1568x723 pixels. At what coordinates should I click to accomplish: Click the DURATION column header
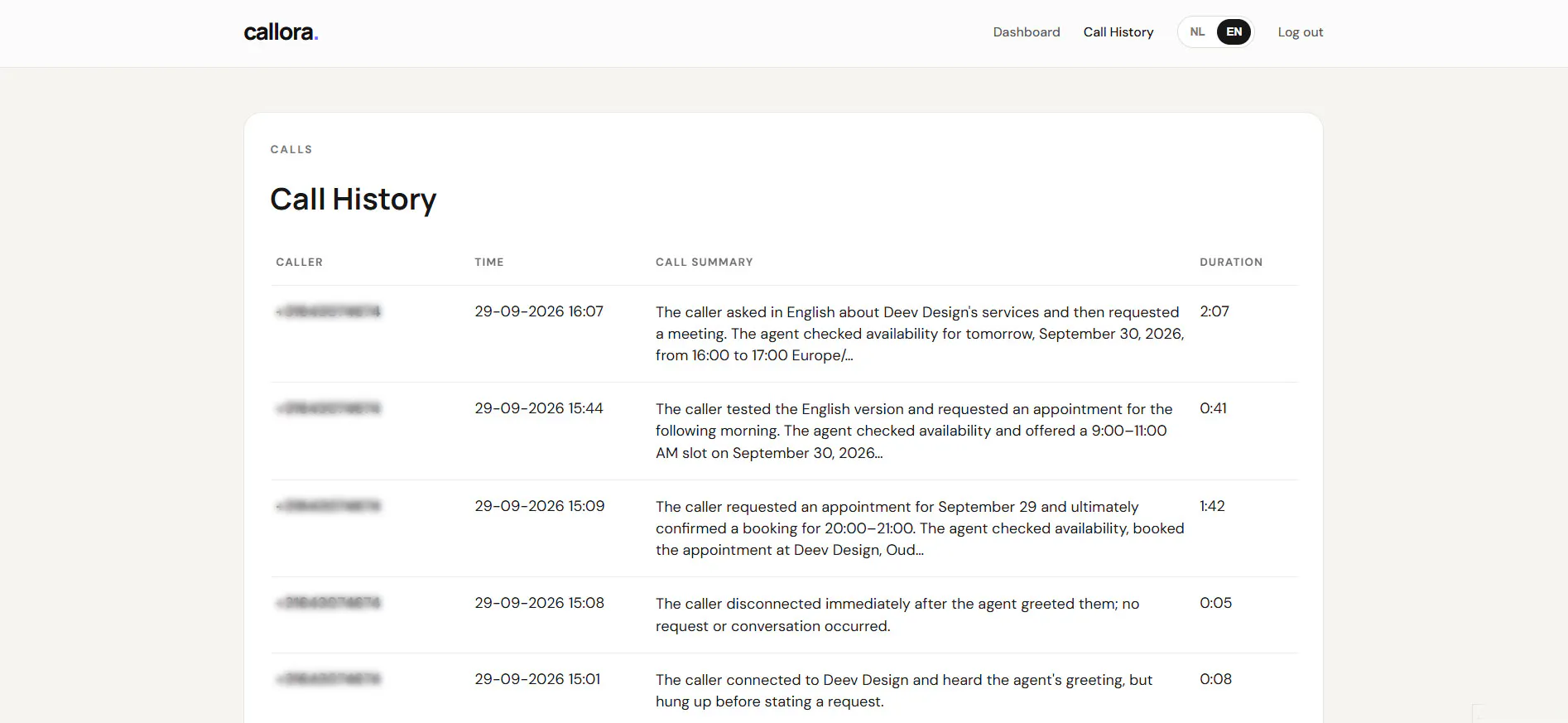[1231, 262]
